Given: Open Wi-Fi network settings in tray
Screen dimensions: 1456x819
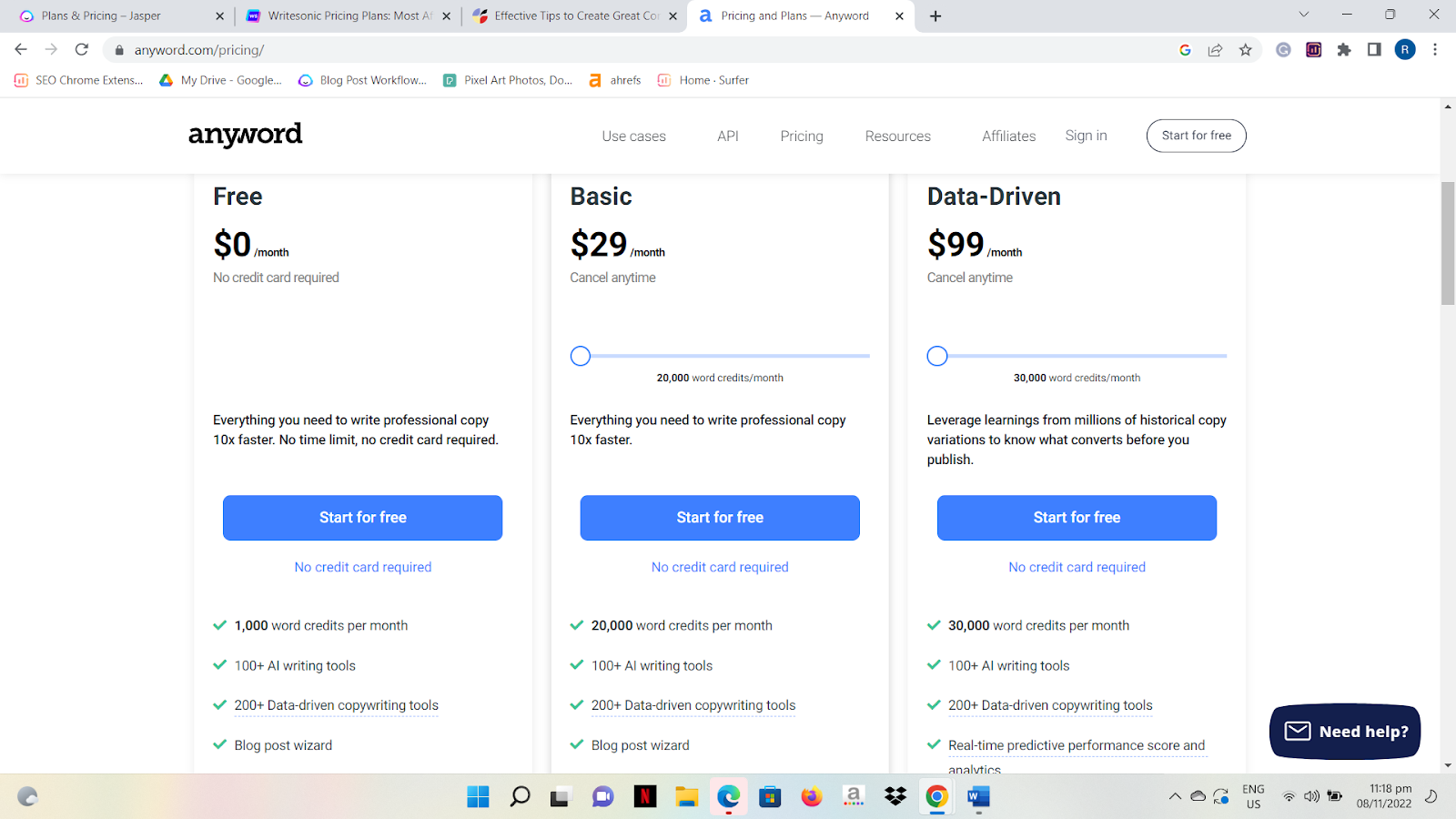Looking at the screenshot, I should click(x=1289, y=796).
